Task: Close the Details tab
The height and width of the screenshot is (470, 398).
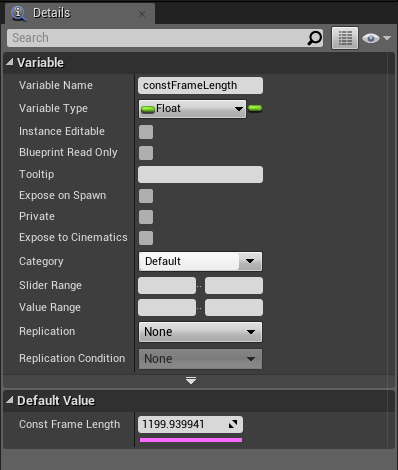Action: 142,14
